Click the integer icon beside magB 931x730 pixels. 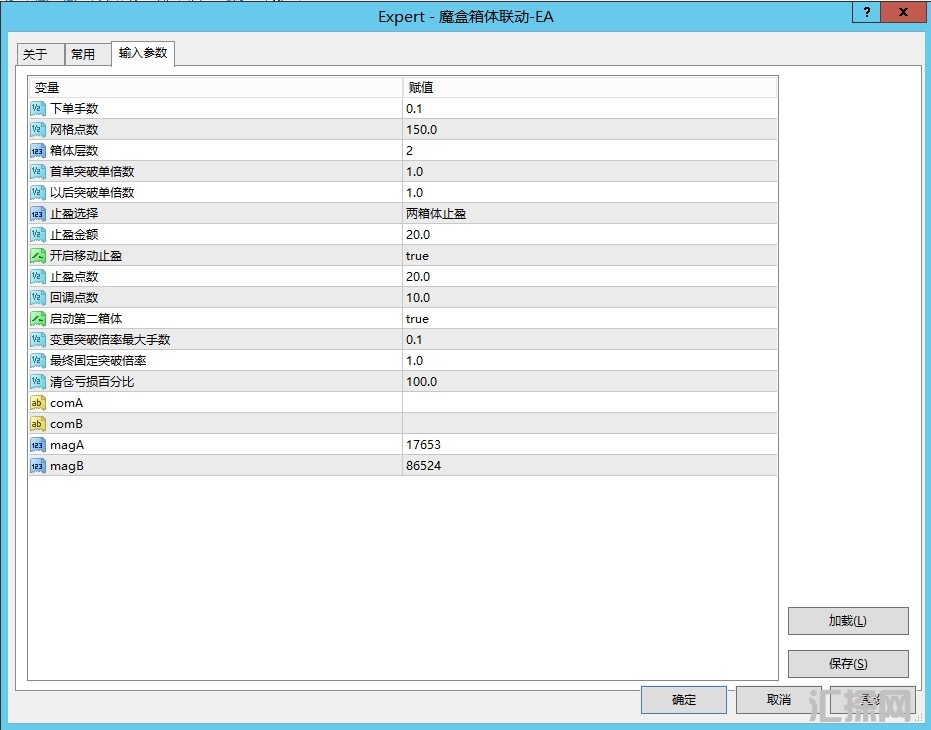point(37,466)
